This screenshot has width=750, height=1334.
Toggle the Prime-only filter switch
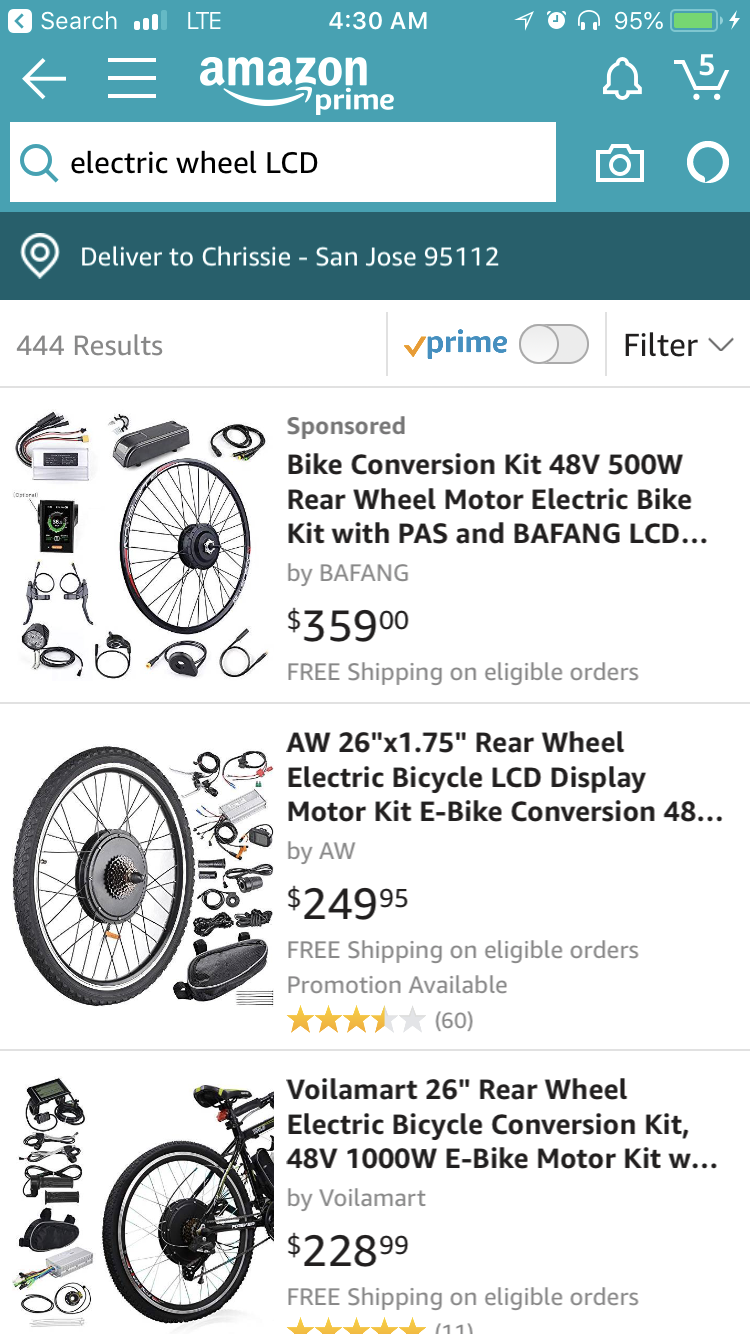(x=554, y=345)
